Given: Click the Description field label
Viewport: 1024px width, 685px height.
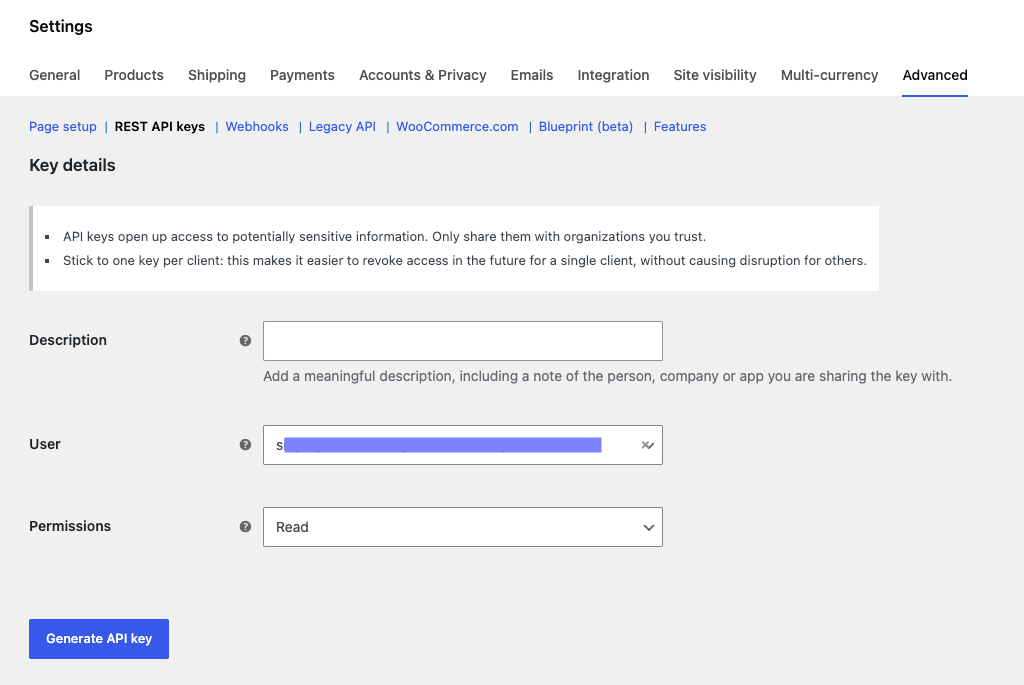Looking at the screenshot, I should (68, 340).
